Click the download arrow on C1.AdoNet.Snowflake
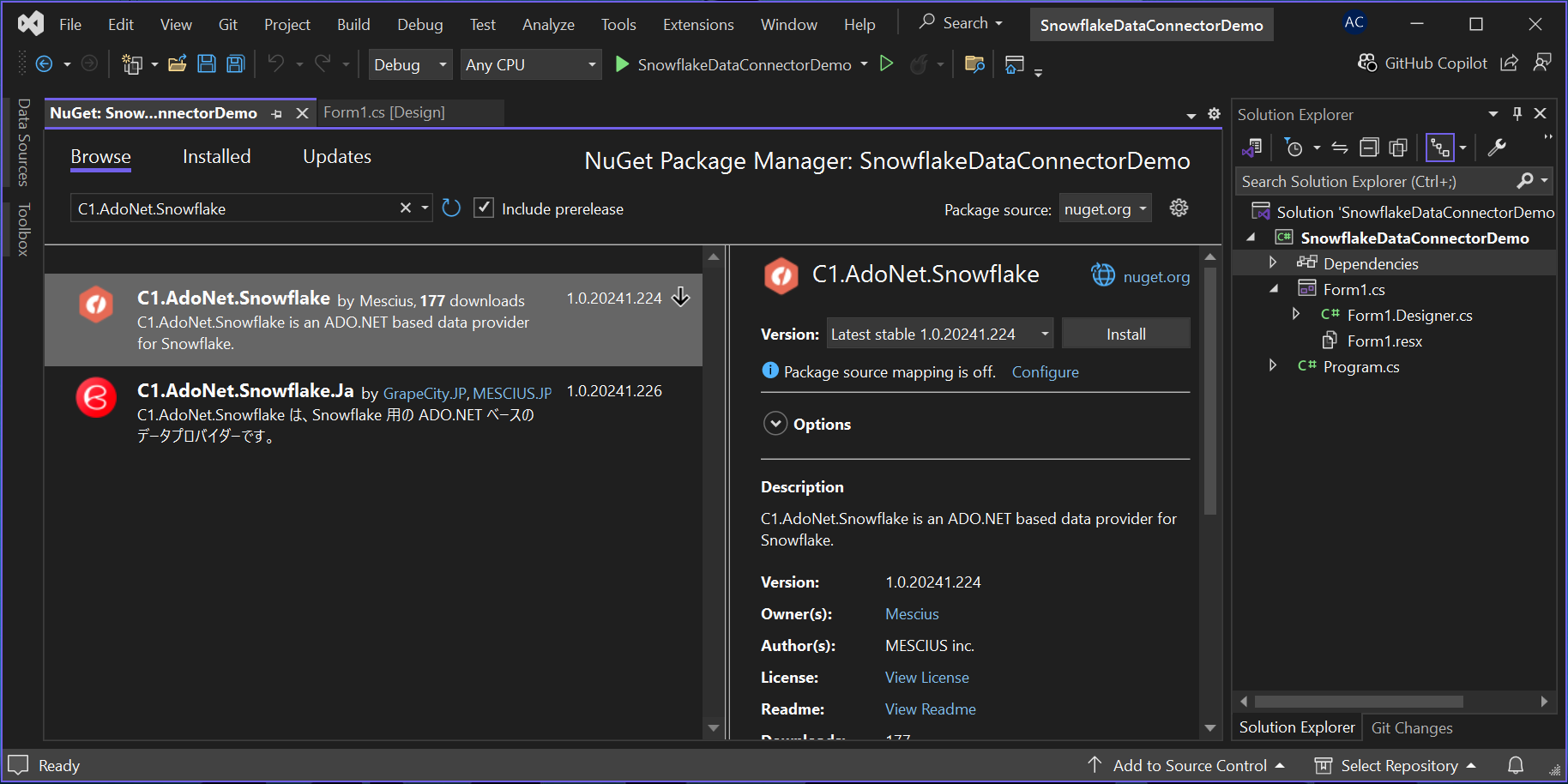1568x784 pixels. 681,297
